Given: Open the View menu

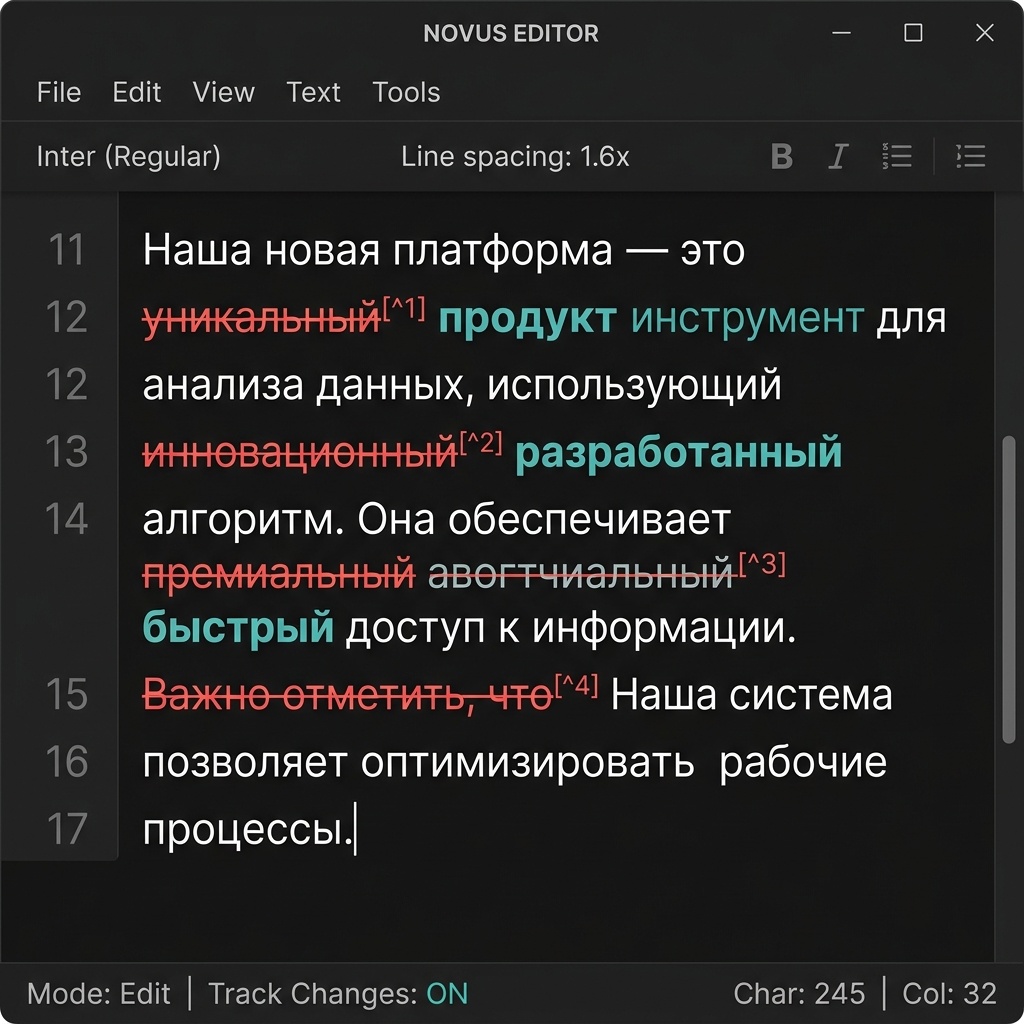Looking at the screenshot, I should (x=223, y=92).
